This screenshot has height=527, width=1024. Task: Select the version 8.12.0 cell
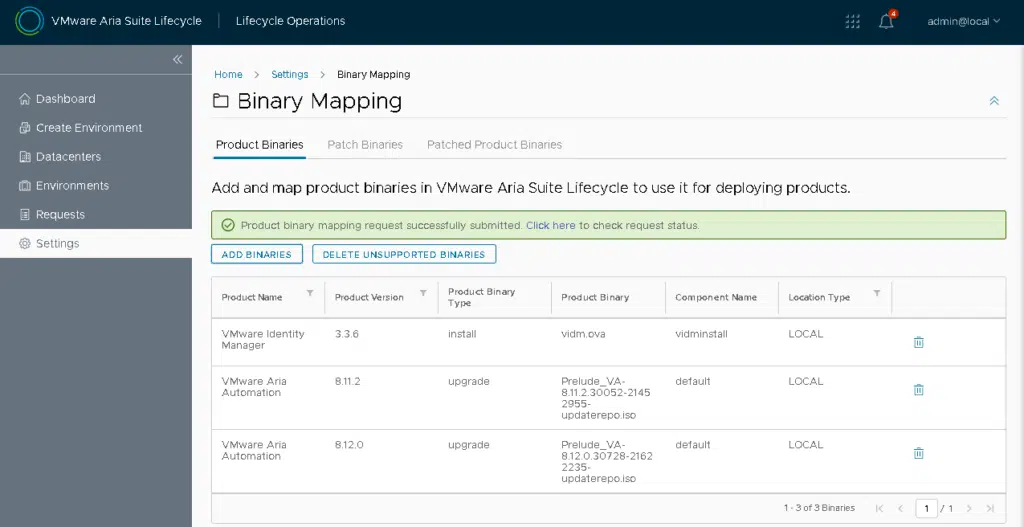point(349,445)
